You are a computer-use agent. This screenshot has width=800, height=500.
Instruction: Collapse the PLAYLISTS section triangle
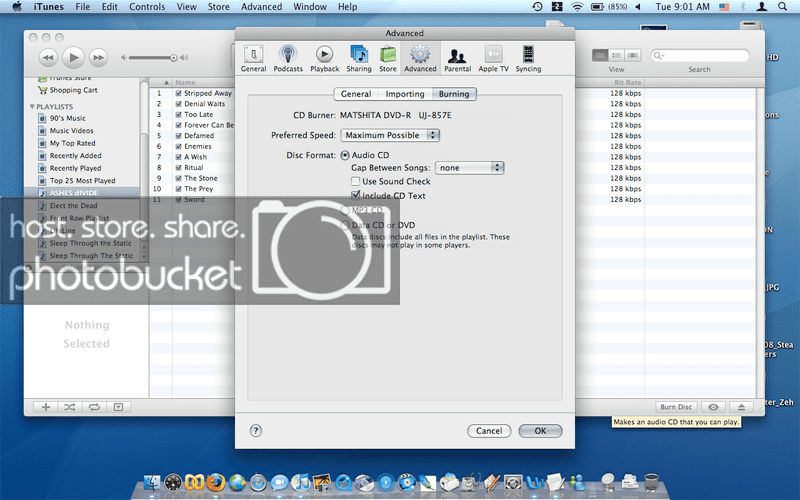point(32,107)
